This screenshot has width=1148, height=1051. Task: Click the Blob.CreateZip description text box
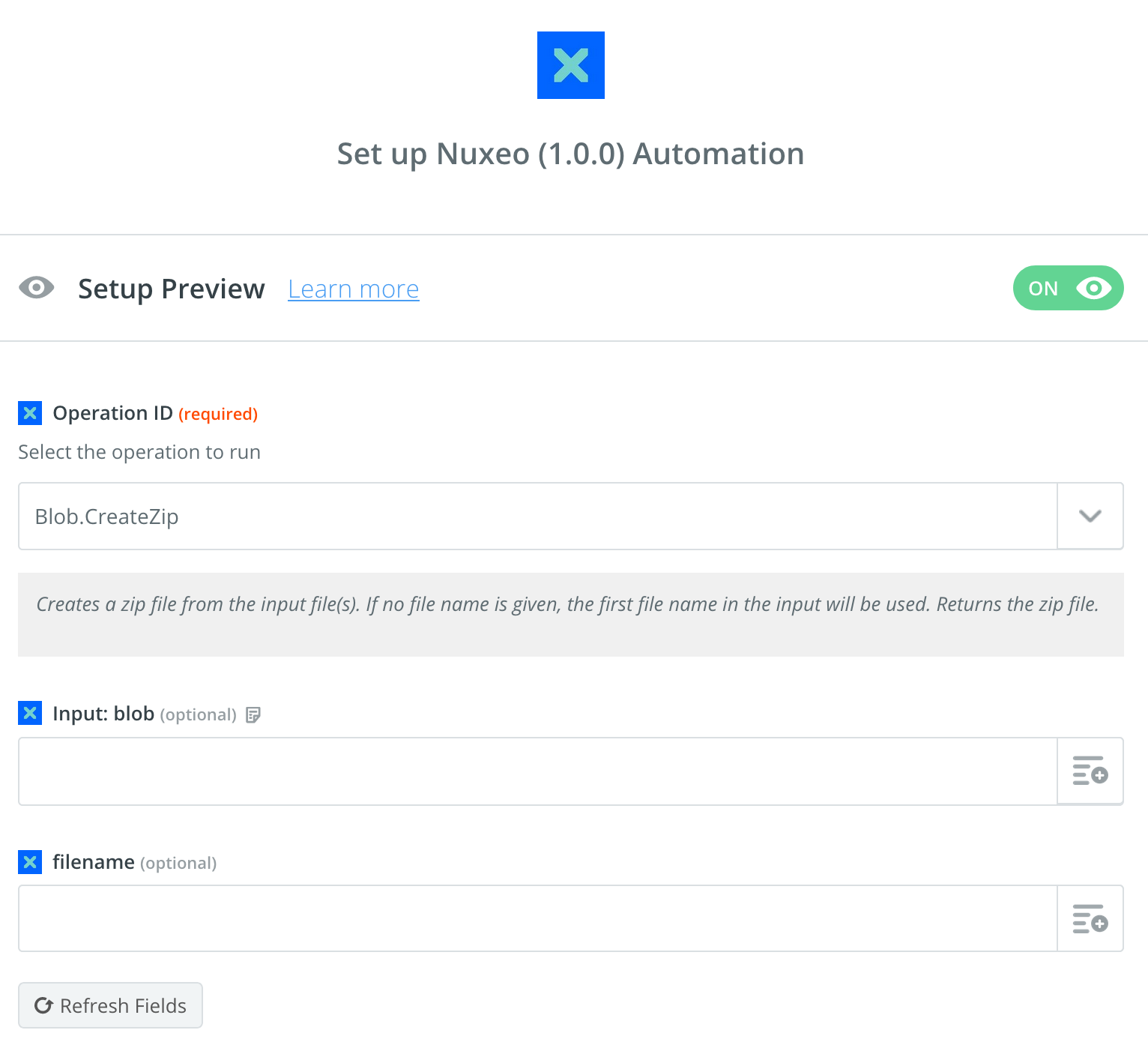click(571, 615)
